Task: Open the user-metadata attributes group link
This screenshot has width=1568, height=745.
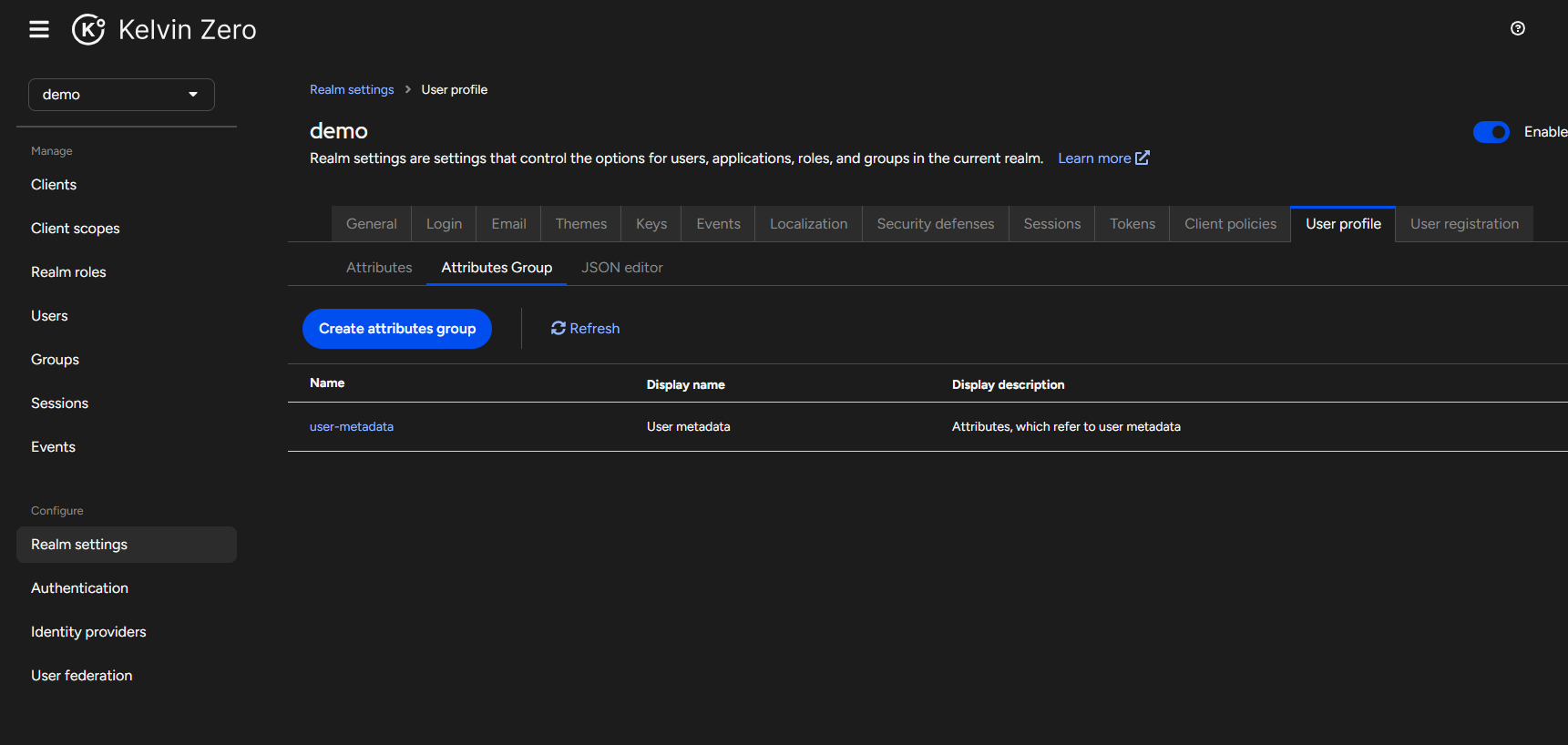Action: [x=352, y=426]
